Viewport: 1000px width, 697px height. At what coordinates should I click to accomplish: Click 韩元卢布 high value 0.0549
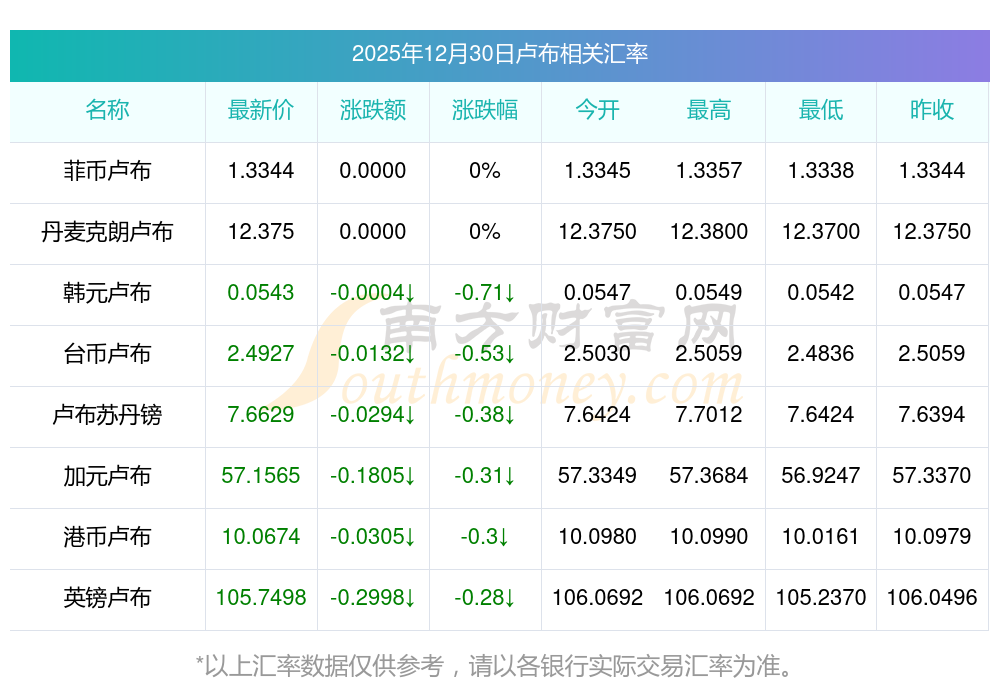(x=709, y=293)
